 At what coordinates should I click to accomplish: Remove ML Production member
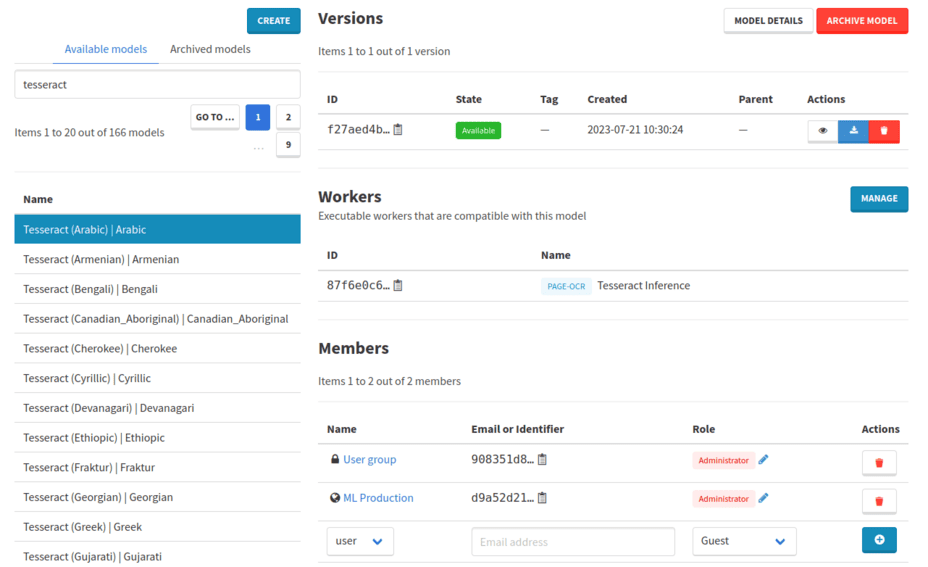pos(879,501)
